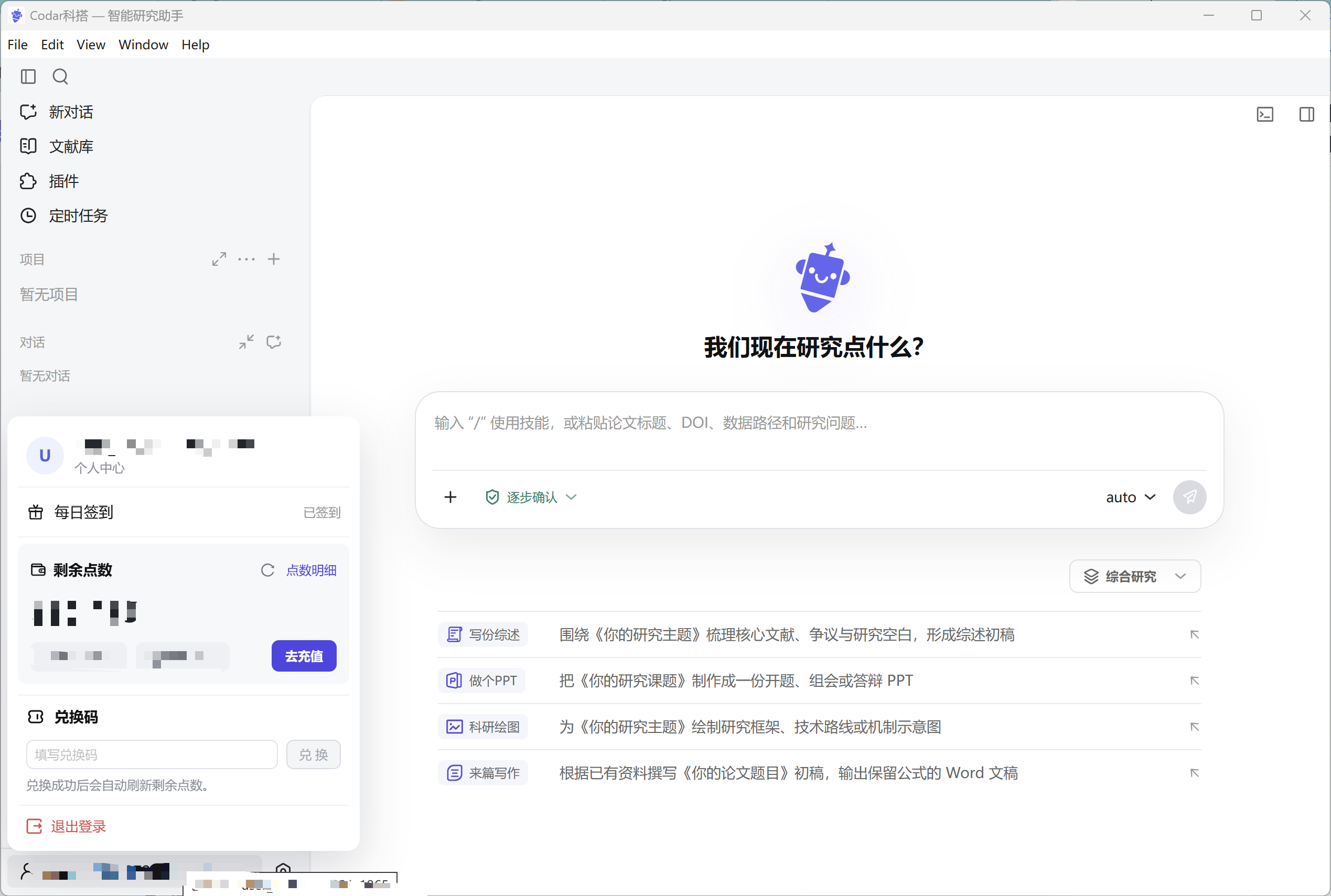
Task: Open the terminal panel icon at top right
Action: point(1265,114)
